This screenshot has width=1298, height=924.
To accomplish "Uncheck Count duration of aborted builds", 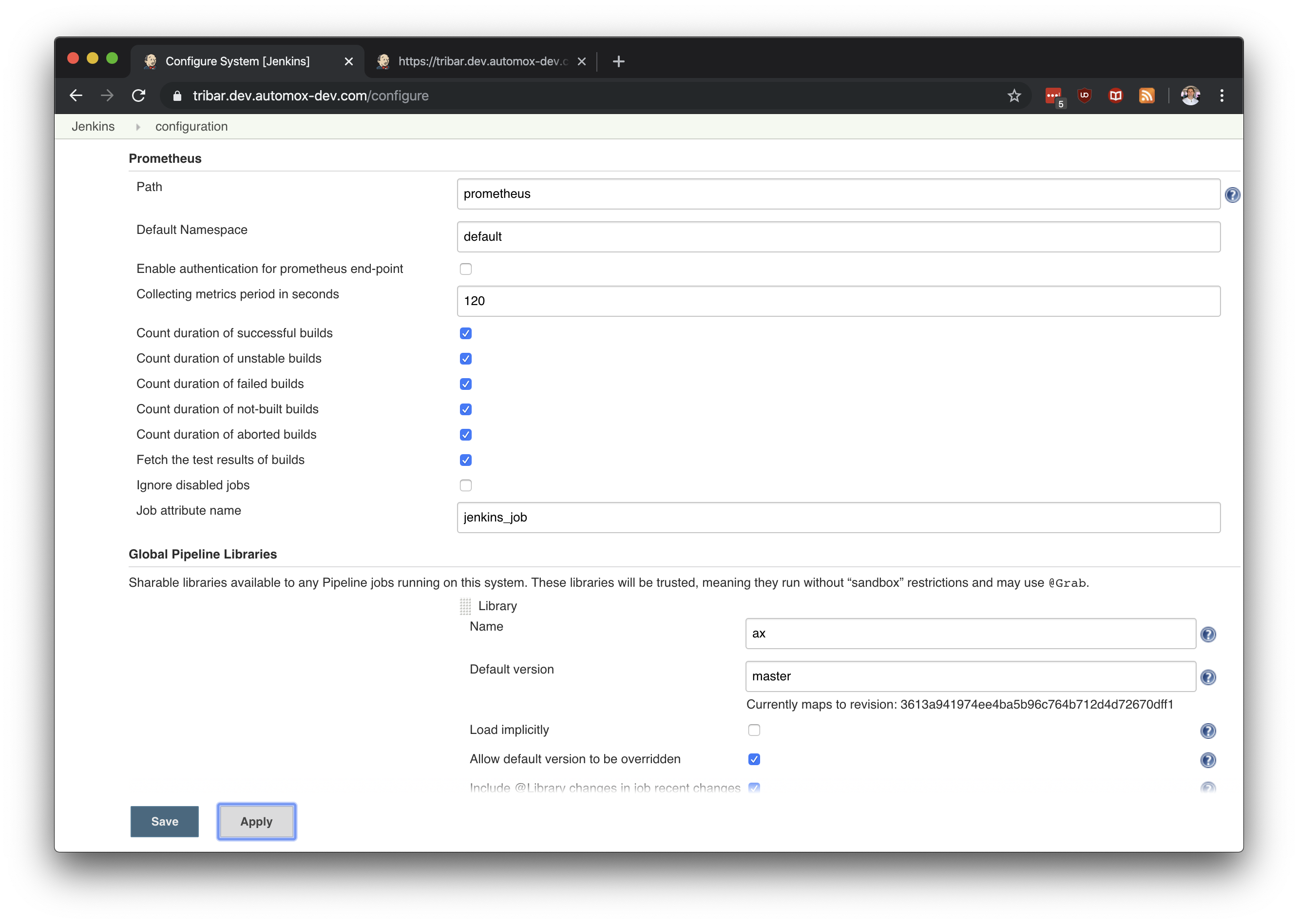I will (466, 435).
